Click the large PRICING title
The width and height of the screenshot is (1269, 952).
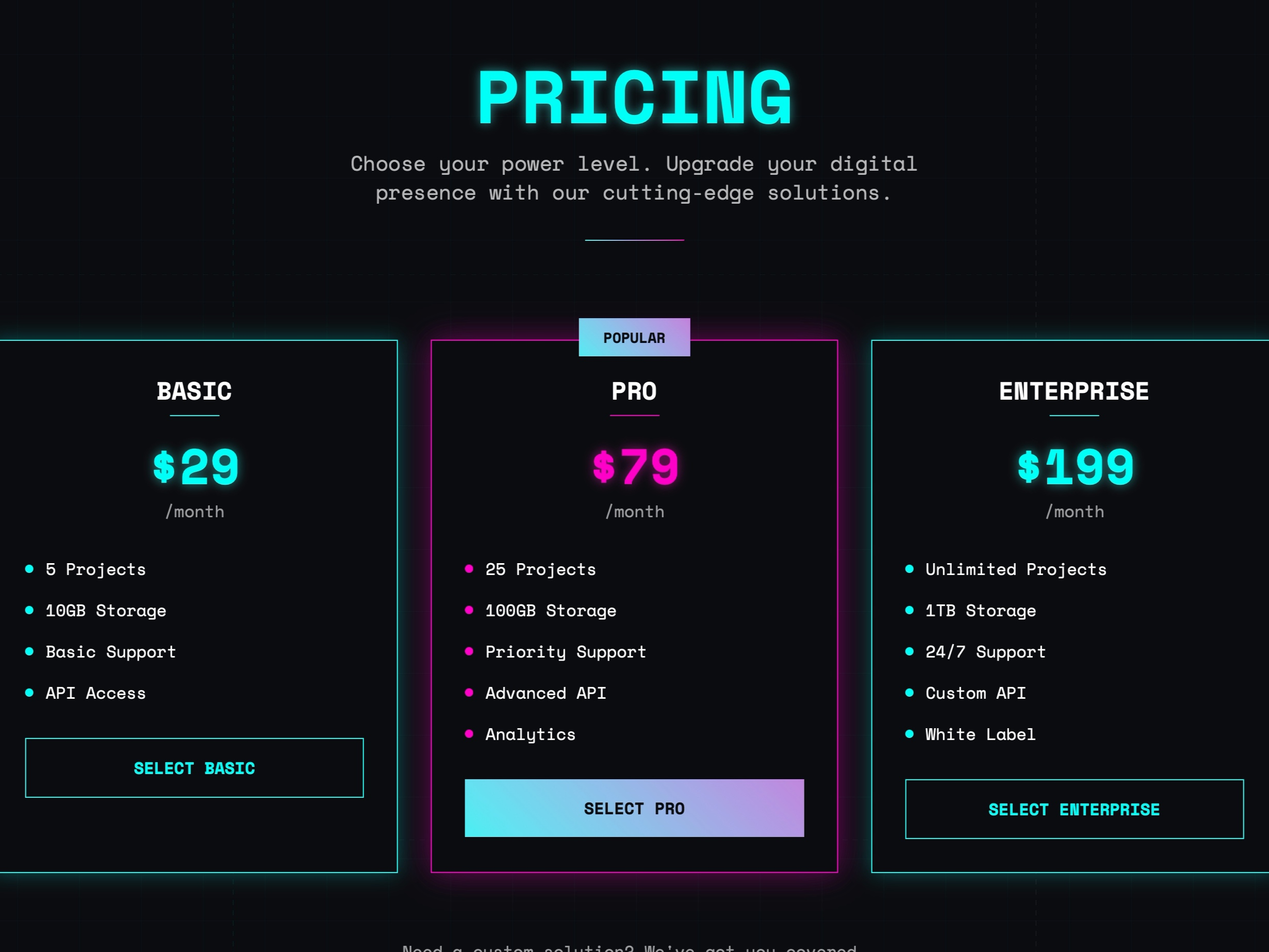click(x=634, y=97)
